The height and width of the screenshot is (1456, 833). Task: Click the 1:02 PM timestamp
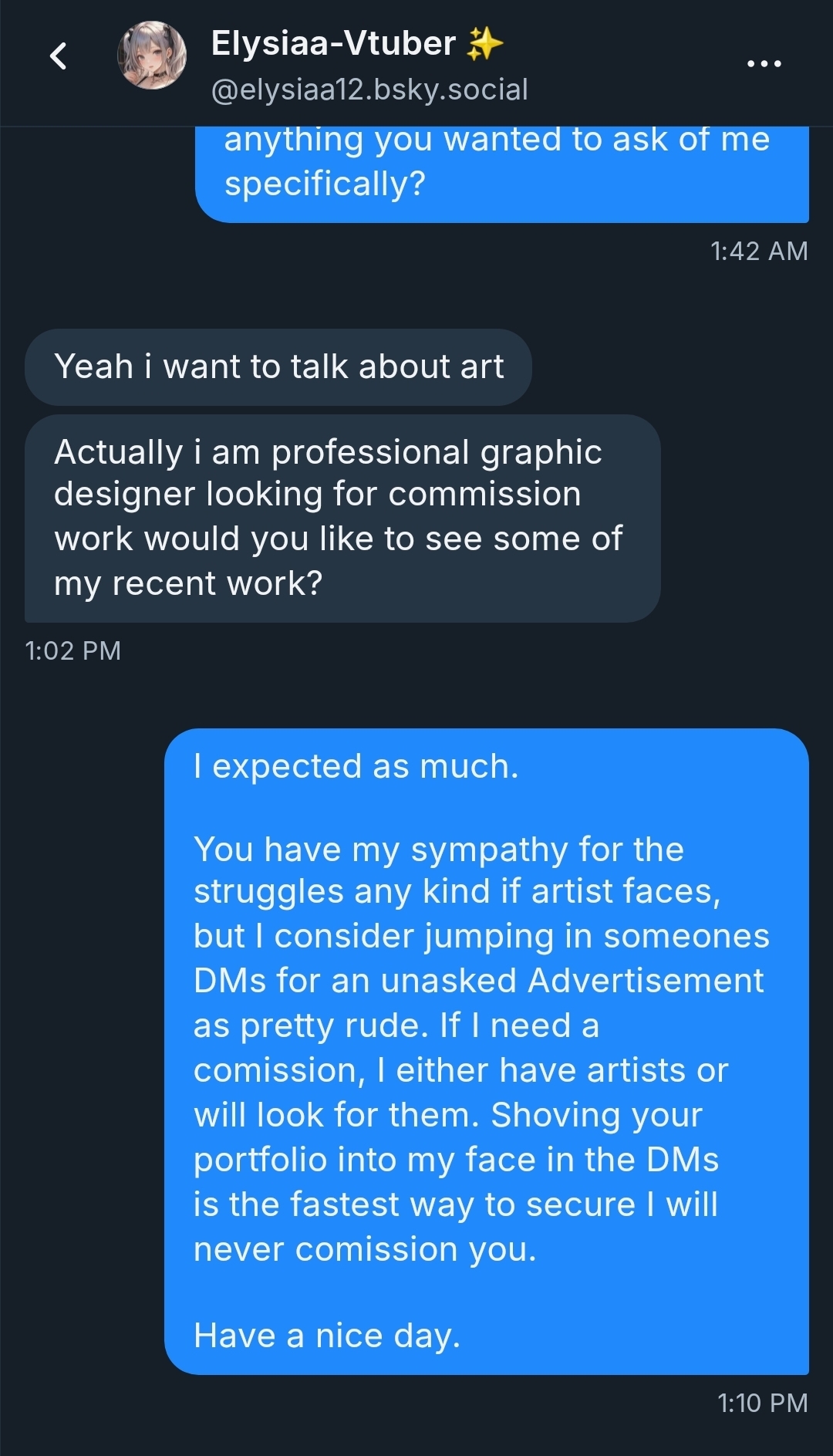(73, 650)
